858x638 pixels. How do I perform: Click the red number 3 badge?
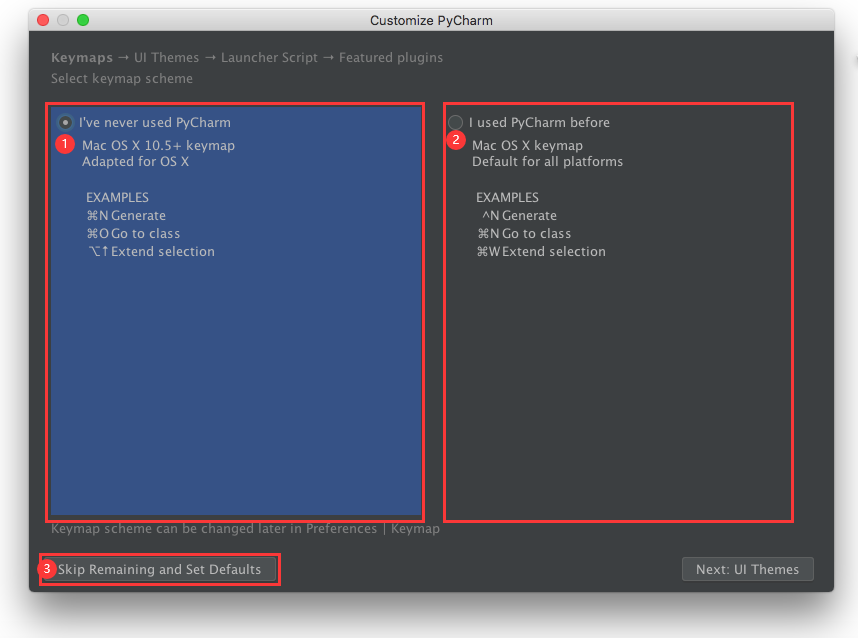(47, 569)
